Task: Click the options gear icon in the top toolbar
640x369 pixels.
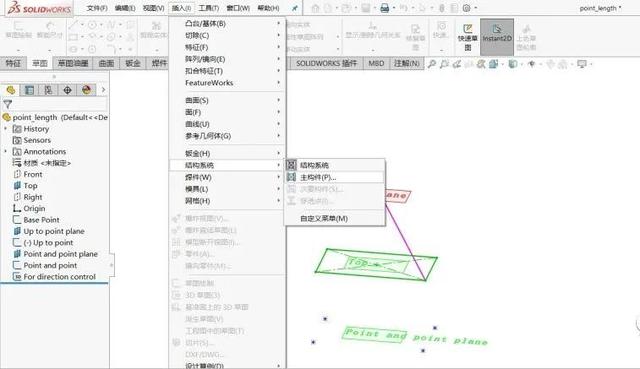Action: pyautogui.click(x=467, y=8)
